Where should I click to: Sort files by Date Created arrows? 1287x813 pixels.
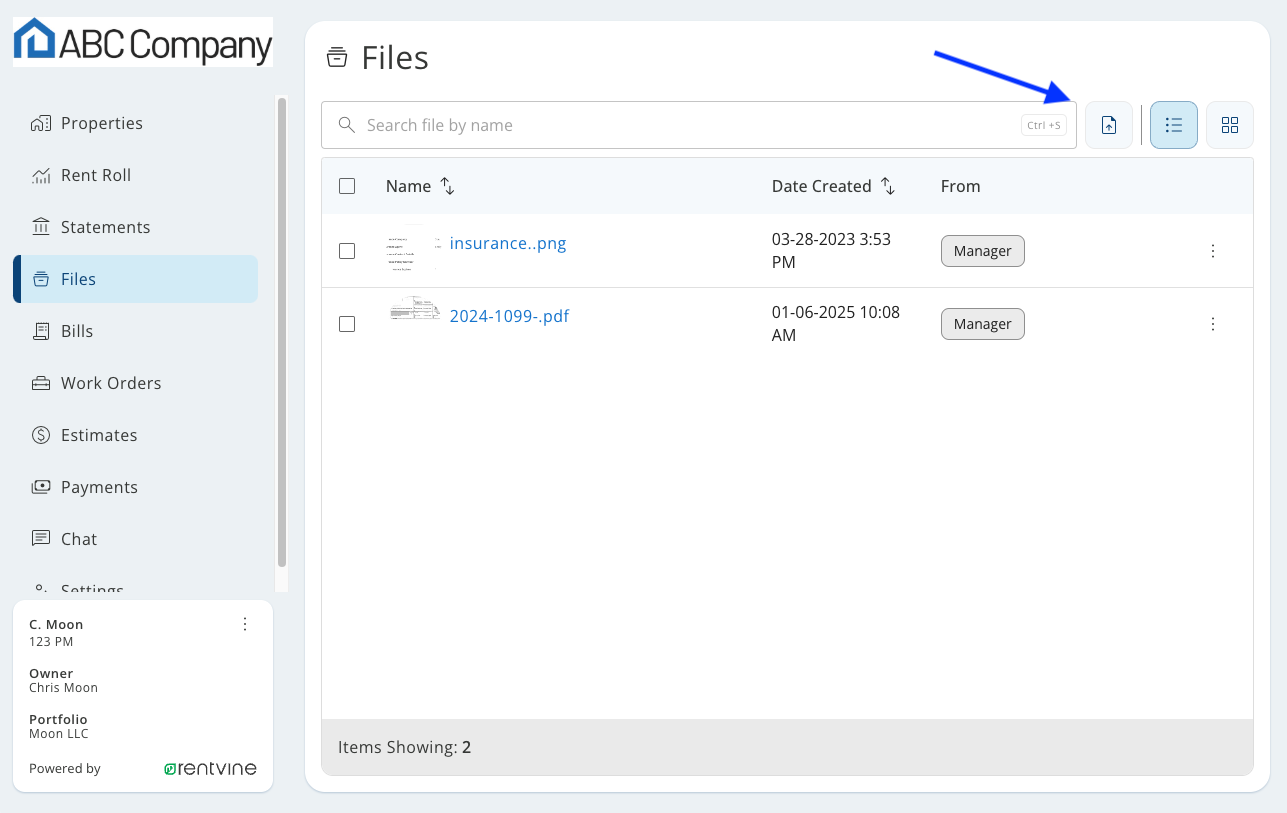[887, 186]
